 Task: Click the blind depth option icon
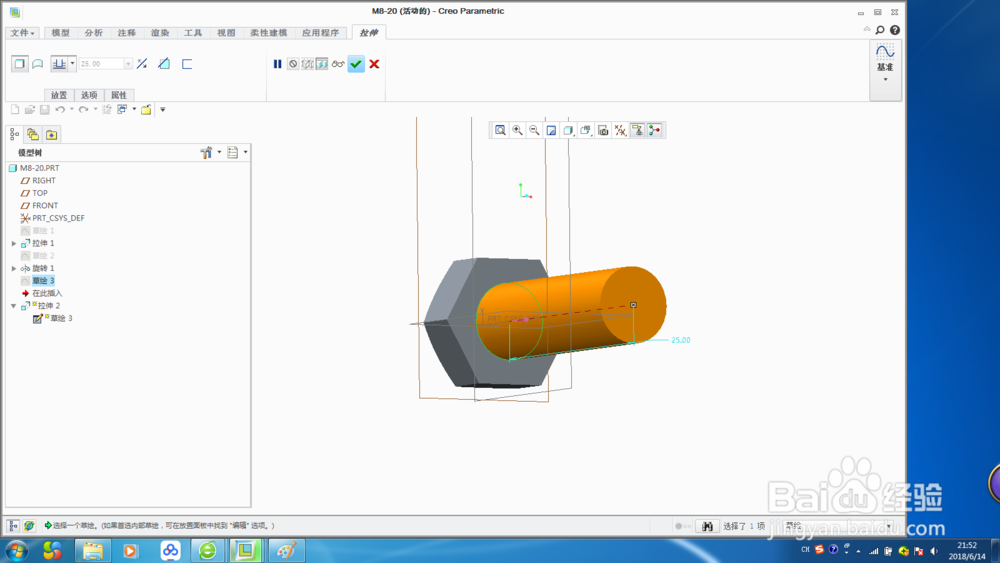pos(59,64)
